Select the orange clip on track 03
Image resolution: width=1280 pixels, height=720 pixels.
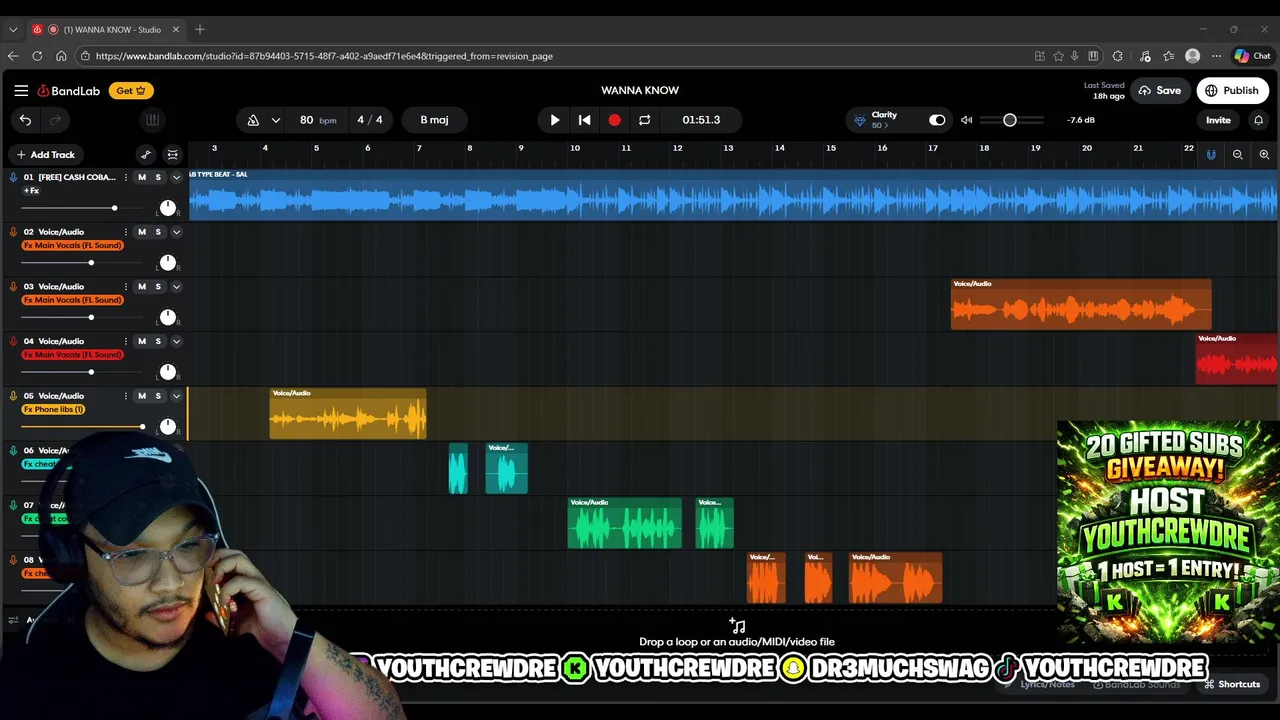pos(1081,305)
